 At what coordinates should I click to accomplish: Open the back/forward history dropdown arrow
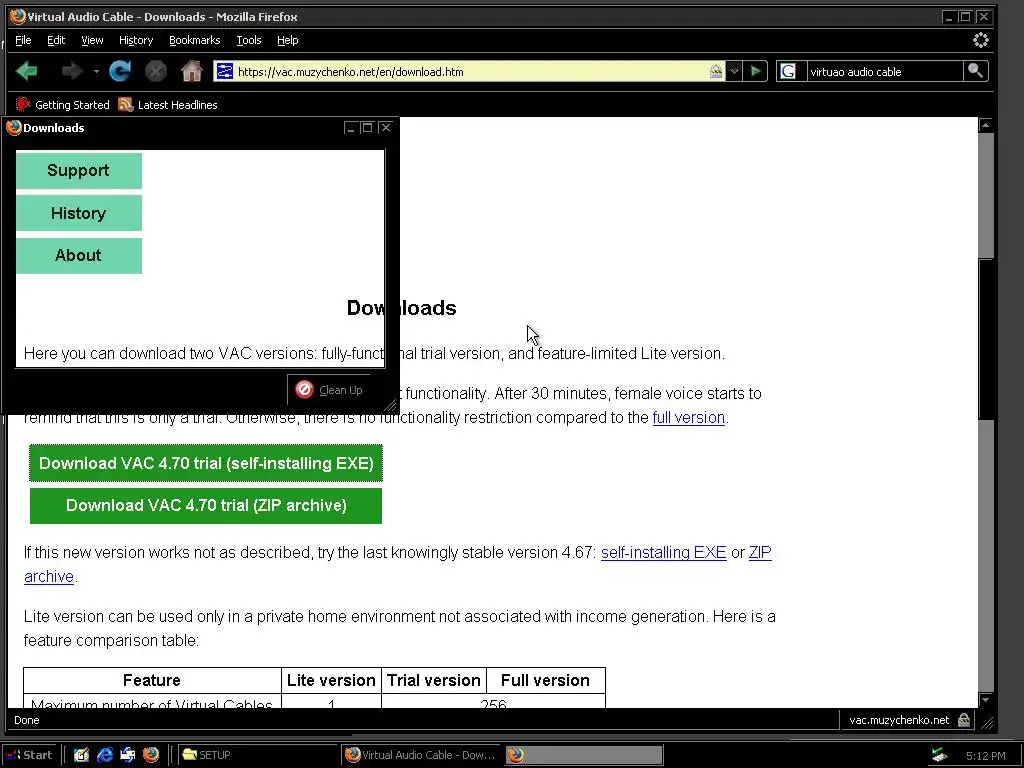click(x=96, y=71)
